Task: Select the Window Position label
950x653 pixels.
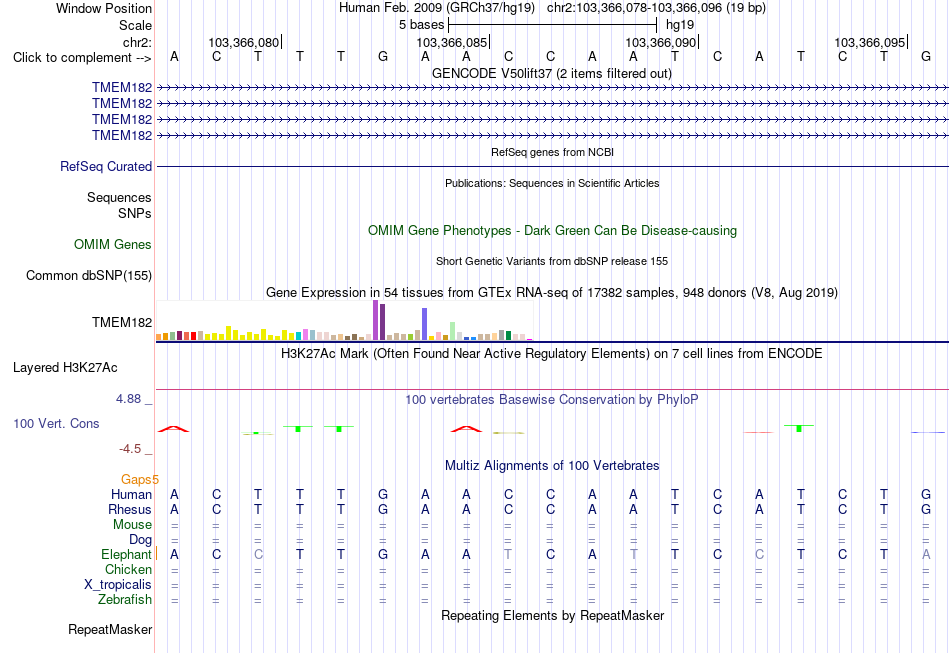Action: click(x=104, y=8)
